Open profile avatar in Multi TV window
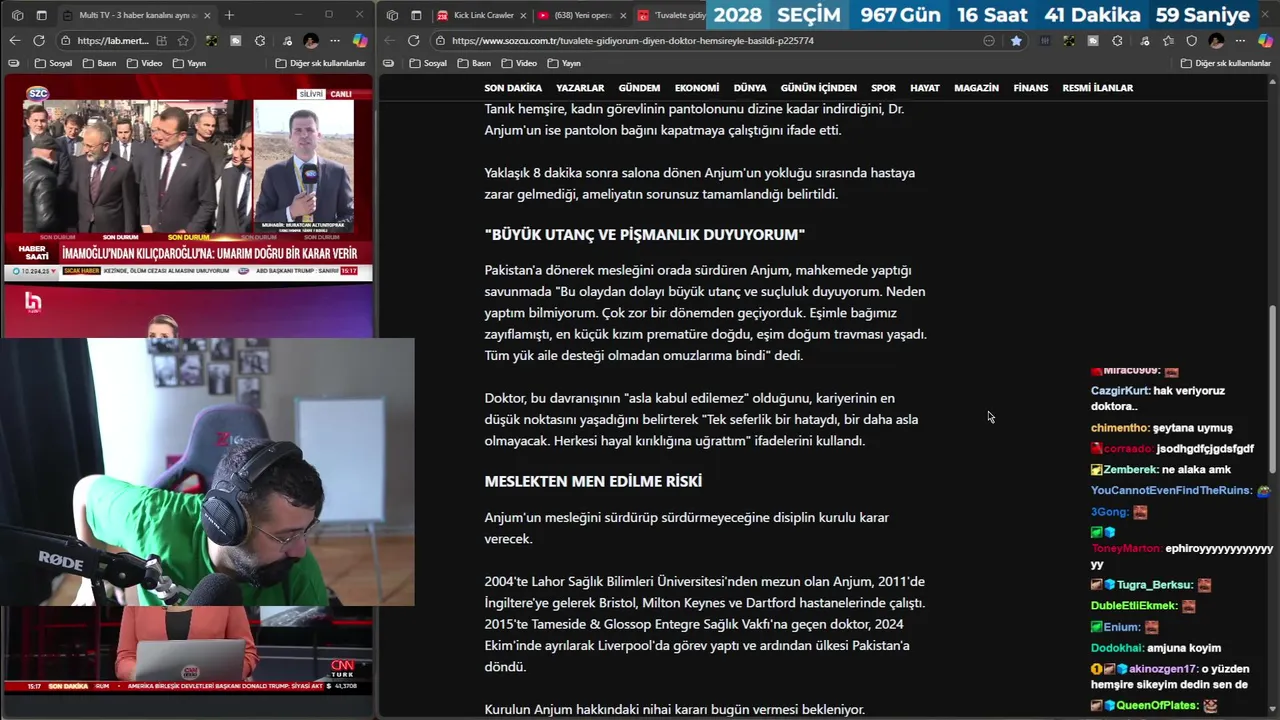The width and height of the screenshot is (1280, 720). coord(311,41)
